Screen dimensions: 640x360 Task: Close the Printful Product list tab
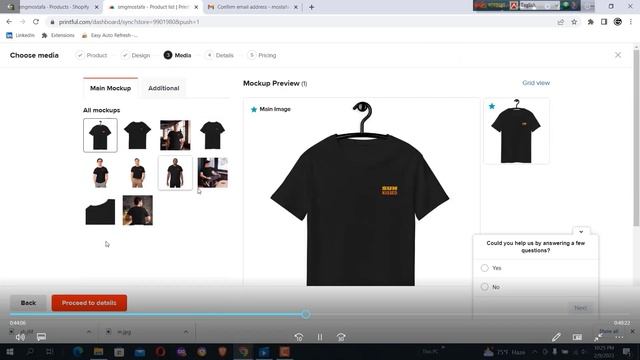pyautogui.click(x=196, y=7)
